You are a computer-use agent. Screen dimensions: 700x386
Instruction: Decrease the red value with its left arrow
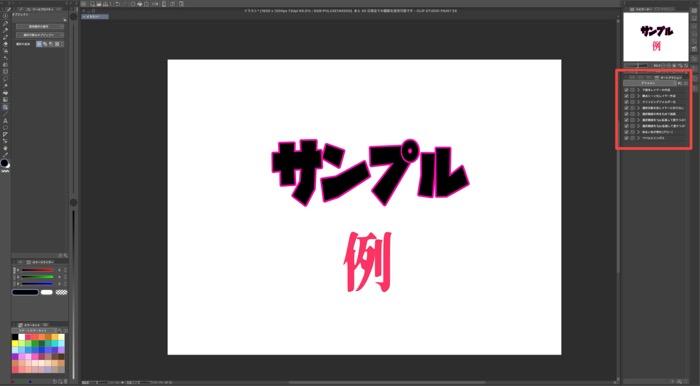(18, 270)
